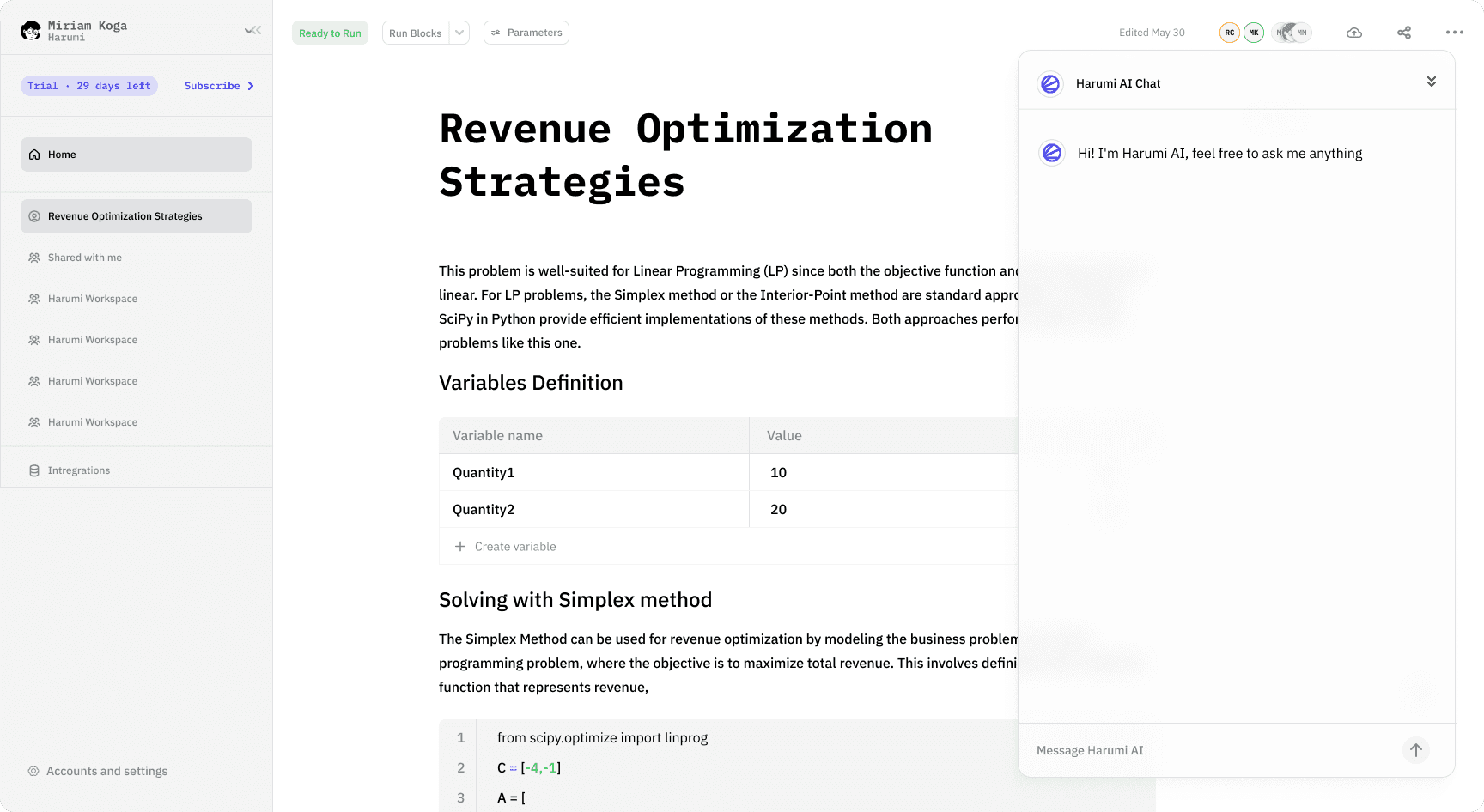Open the Parameters button
Viewport: 1484px width, 812px height.
click(x=526, y=33)
